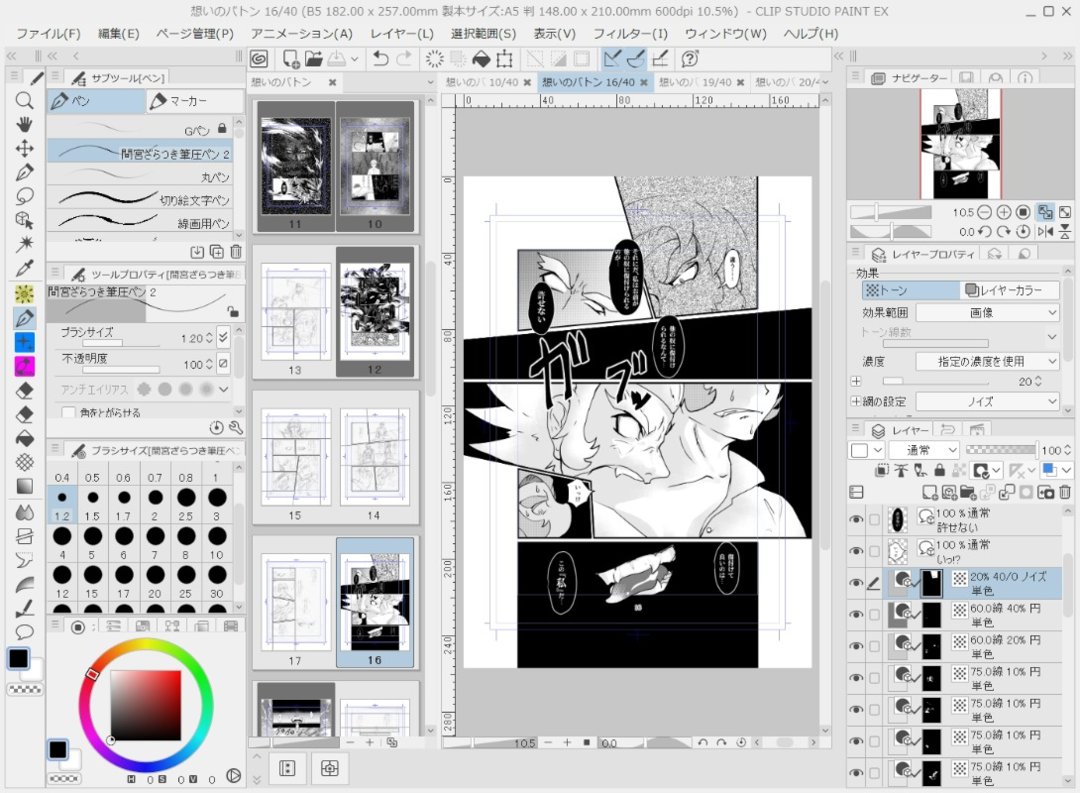The height and width of the screenshot is (793, 1080).
Task: Click the main black color swatch
Action: 19,659
